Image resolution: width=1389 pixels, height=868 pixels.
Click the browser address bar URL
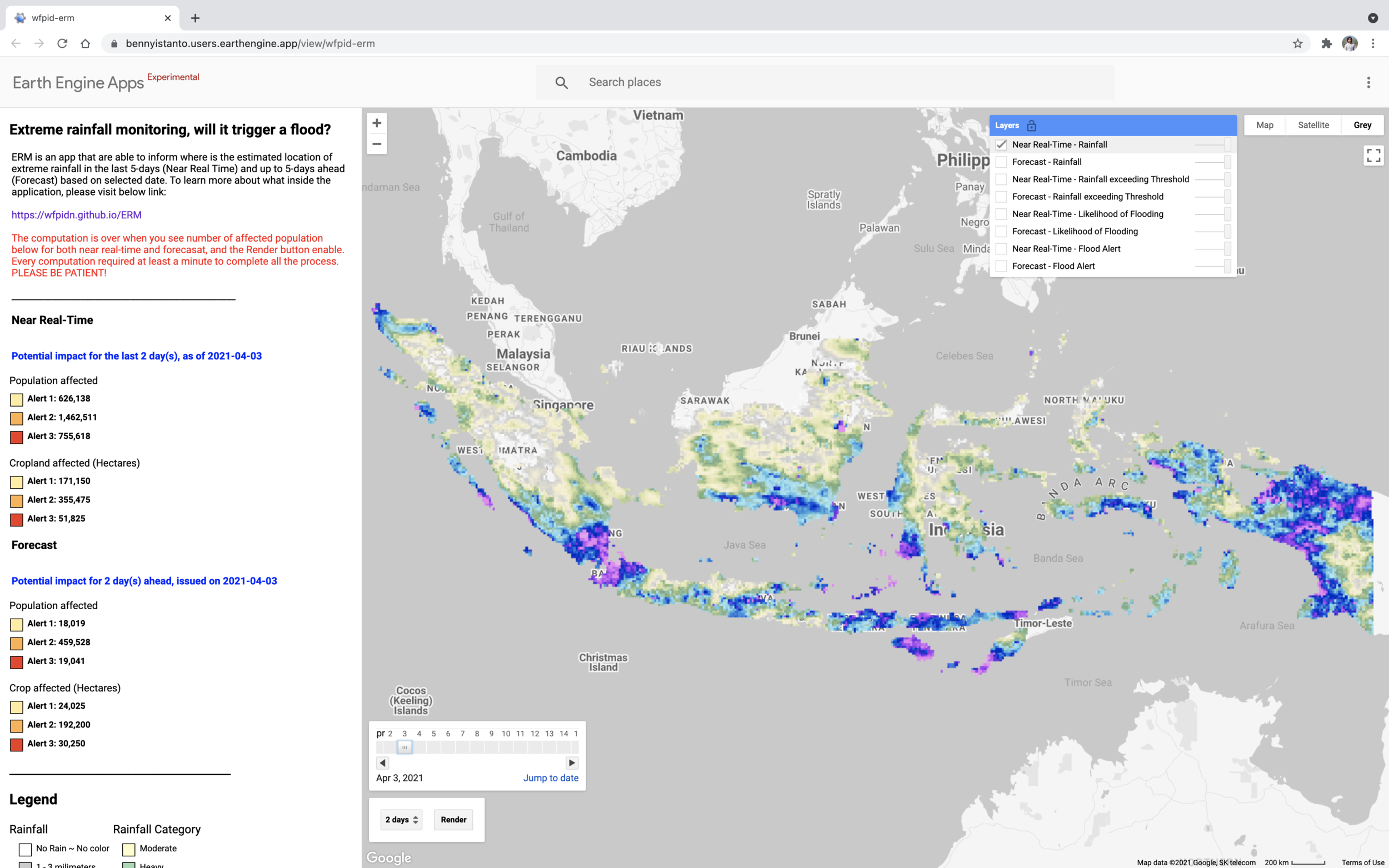[x=251, y=44]
